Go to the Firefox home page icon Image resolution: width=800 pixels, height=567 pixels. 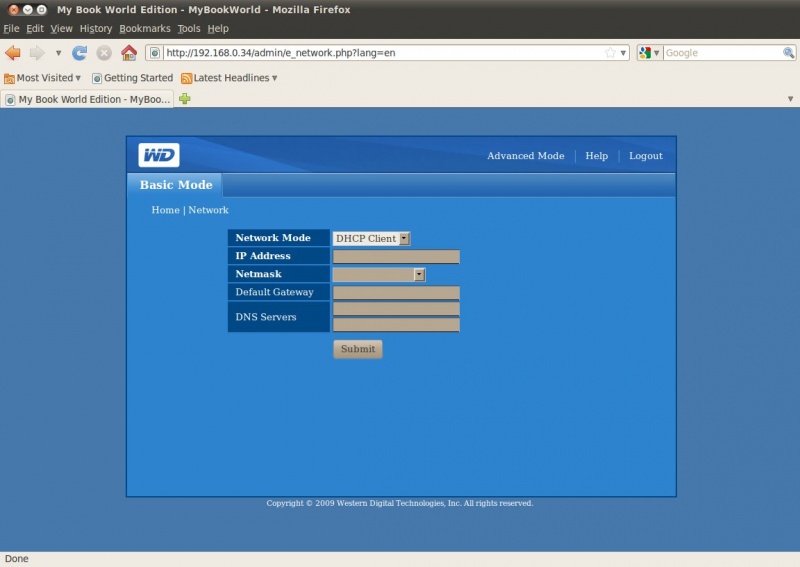129,53
